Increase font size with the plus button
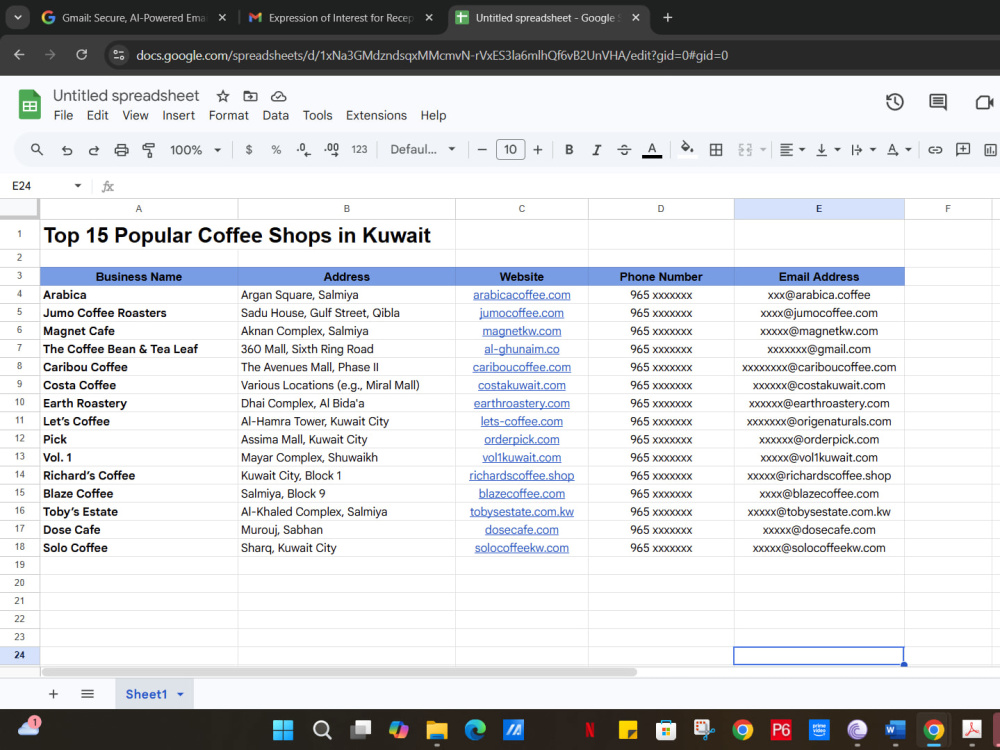Viewport: 1000px width, 750px height. pyautogui.click(x=538, y=149)
